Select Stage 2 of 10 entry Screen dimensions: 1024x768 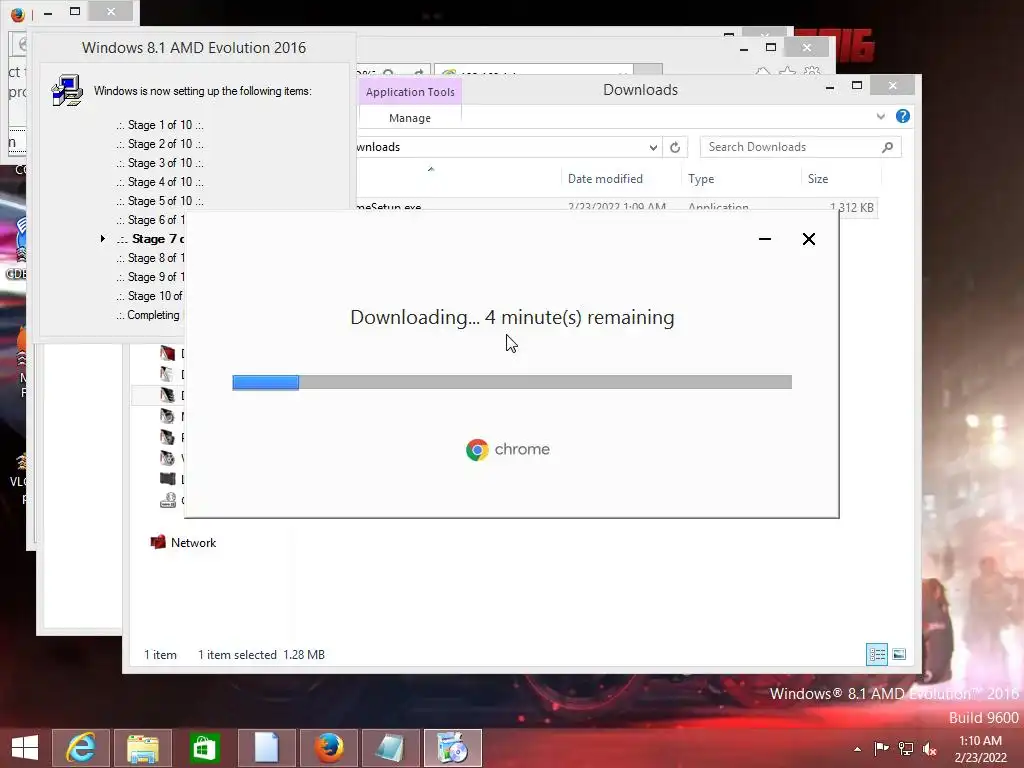[160, 144]
